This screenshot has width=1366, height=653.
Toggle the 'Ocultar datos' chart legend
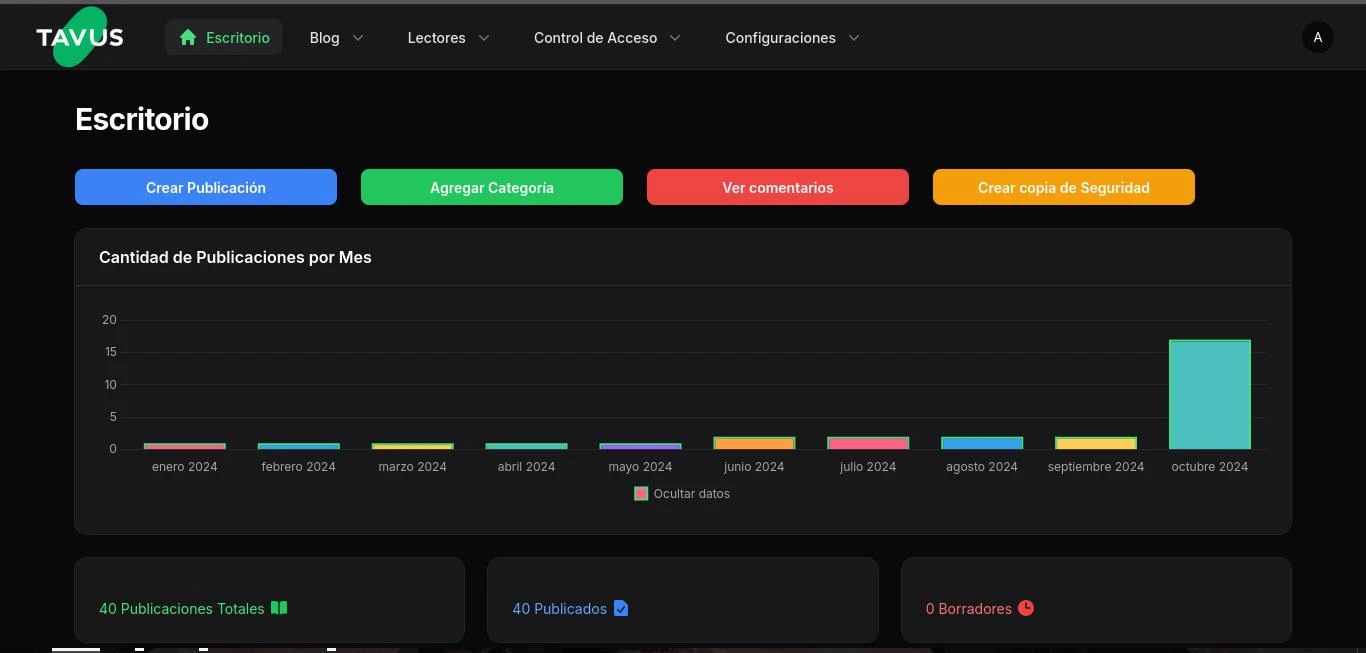click(x=691, y=494)
